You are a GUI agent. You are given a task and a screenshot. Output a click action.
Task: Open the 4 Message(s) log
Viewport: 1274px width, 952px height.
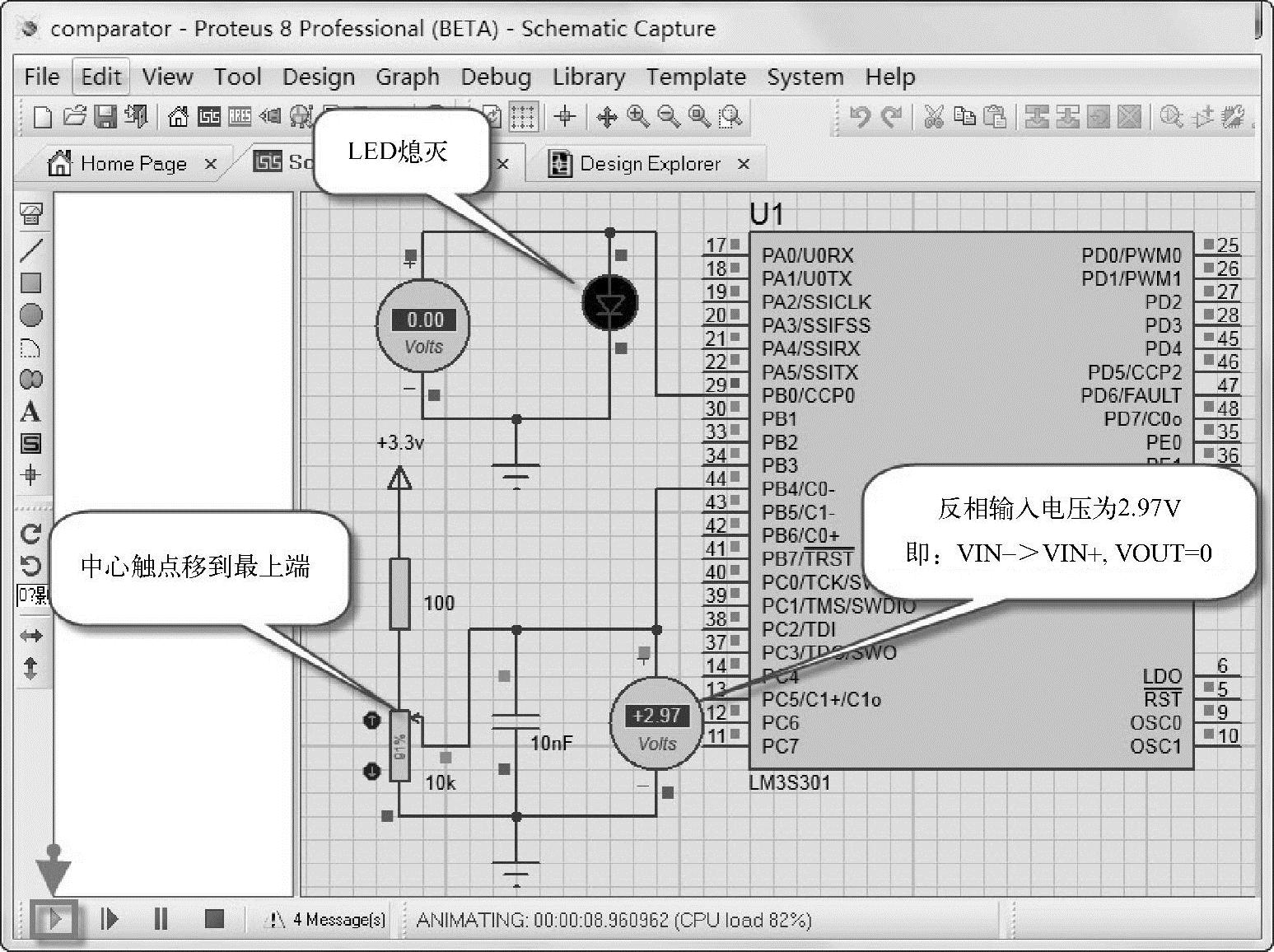pos(327,919)
